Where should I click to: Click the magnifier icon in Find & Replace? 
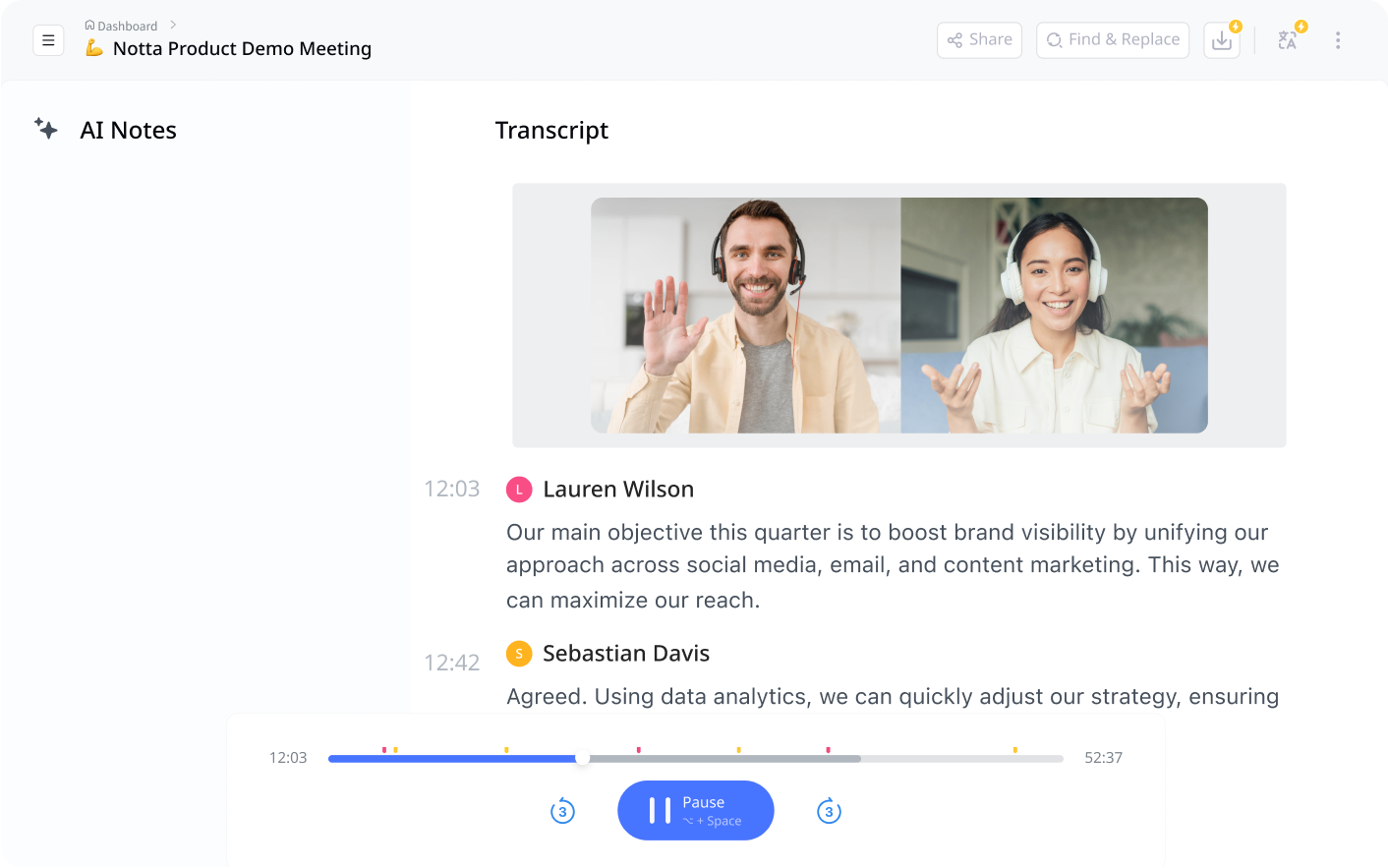[1053, 40]
